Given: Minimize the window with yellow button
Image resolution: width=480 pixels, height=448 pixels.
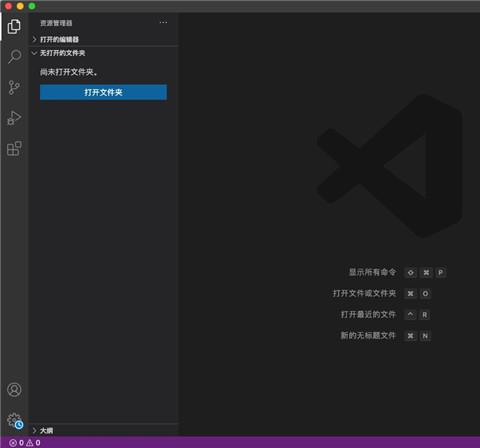Looking at the screenshot, I should click(x=20, y=6).
